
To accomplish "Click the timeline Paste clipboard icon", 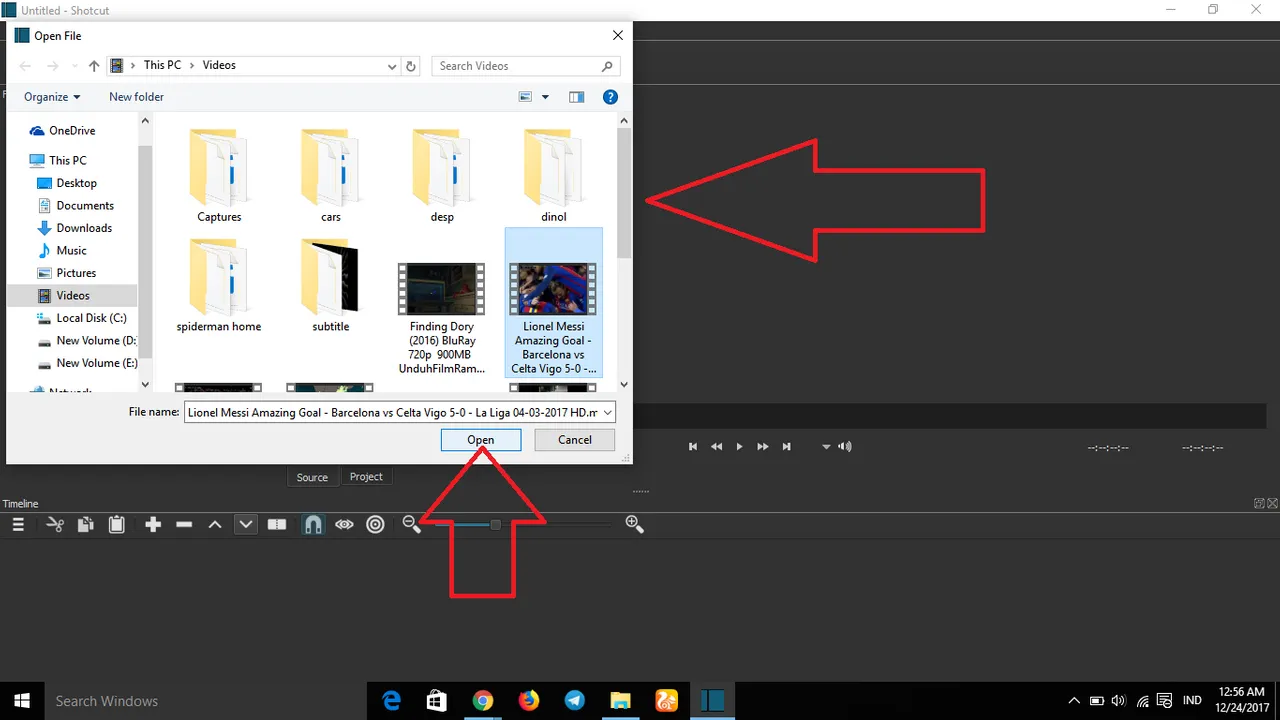I will click(x=116, y=524).
